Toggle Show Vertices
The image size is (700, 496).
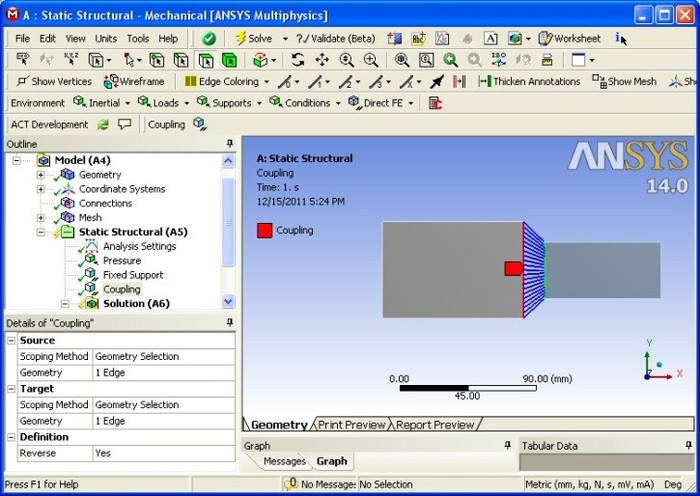click(54, 82)
